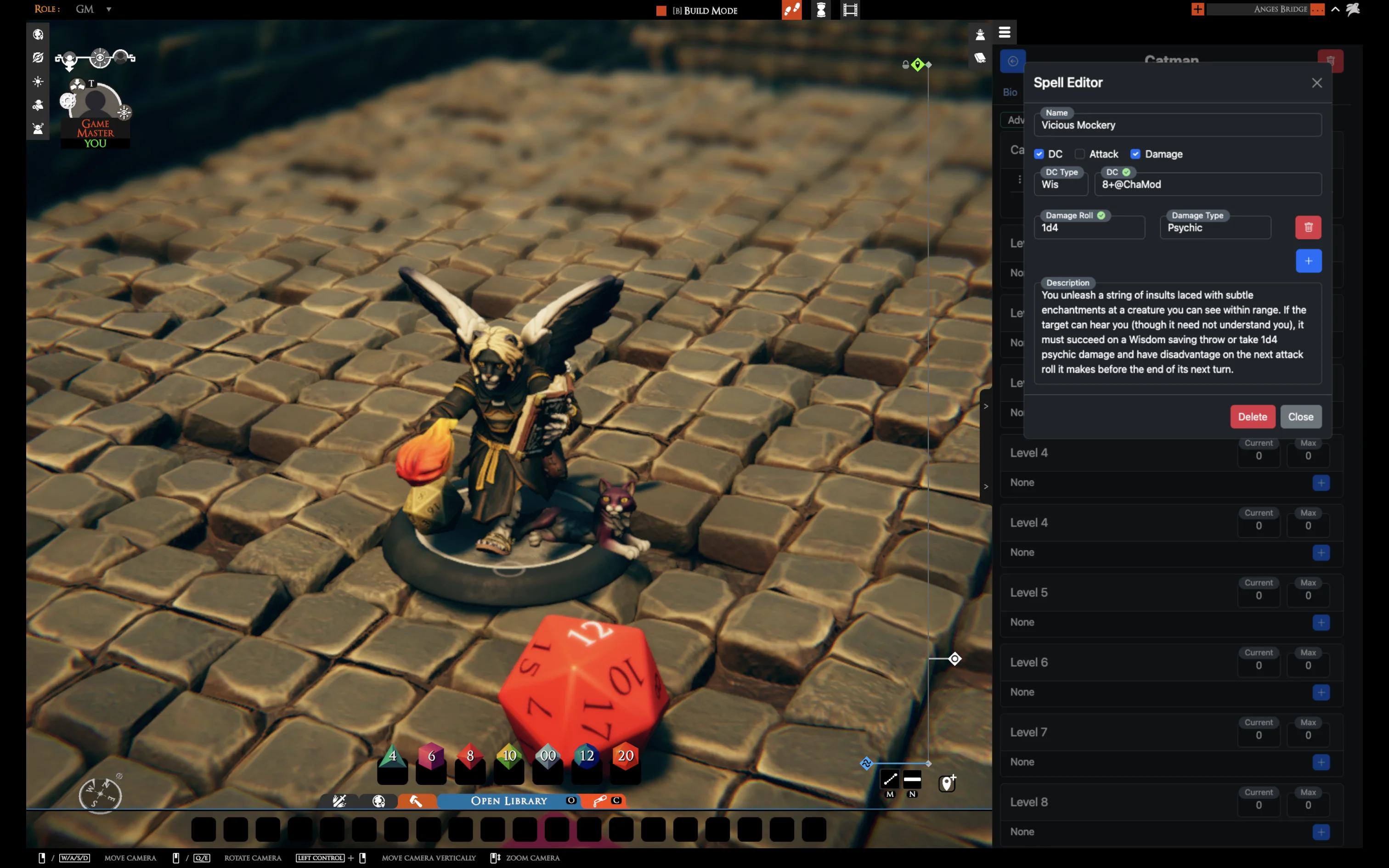Click the add location pin icon
Image resolution: width=1389 pixels, height=868 pixels.
click(947, 783)
